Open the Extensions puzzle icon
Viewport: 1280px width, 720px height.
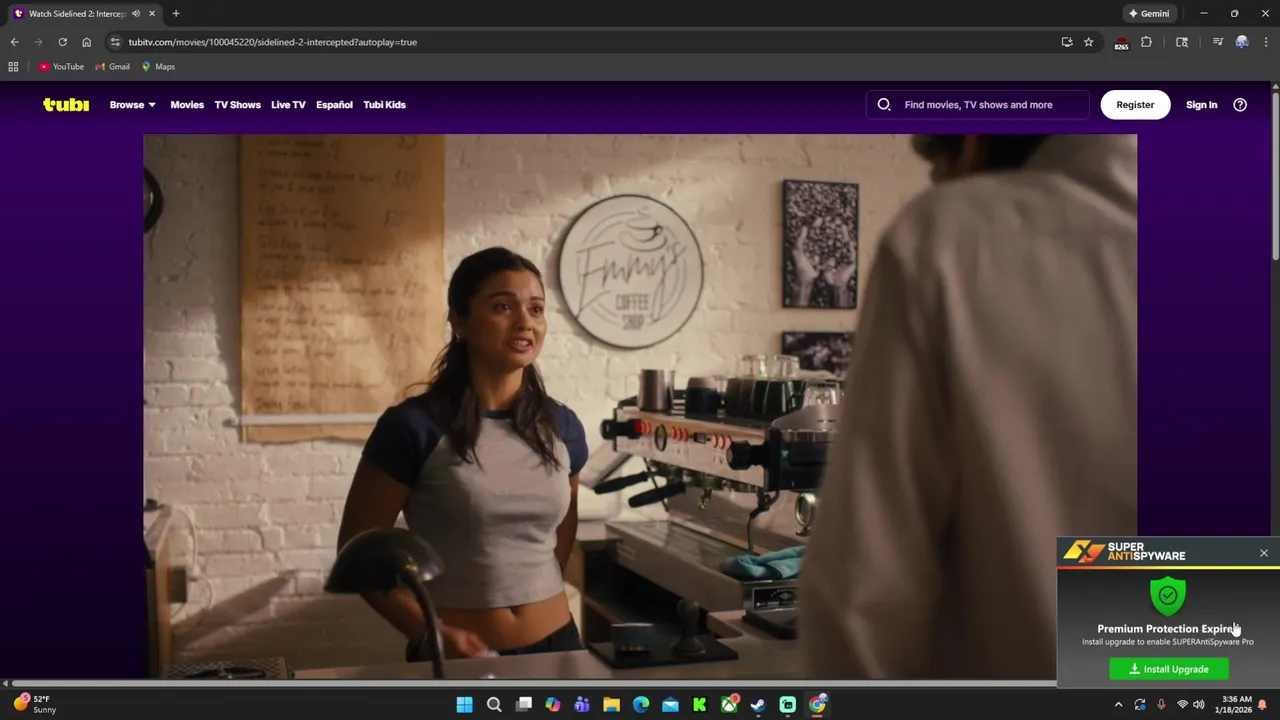tap(1146, 42)
